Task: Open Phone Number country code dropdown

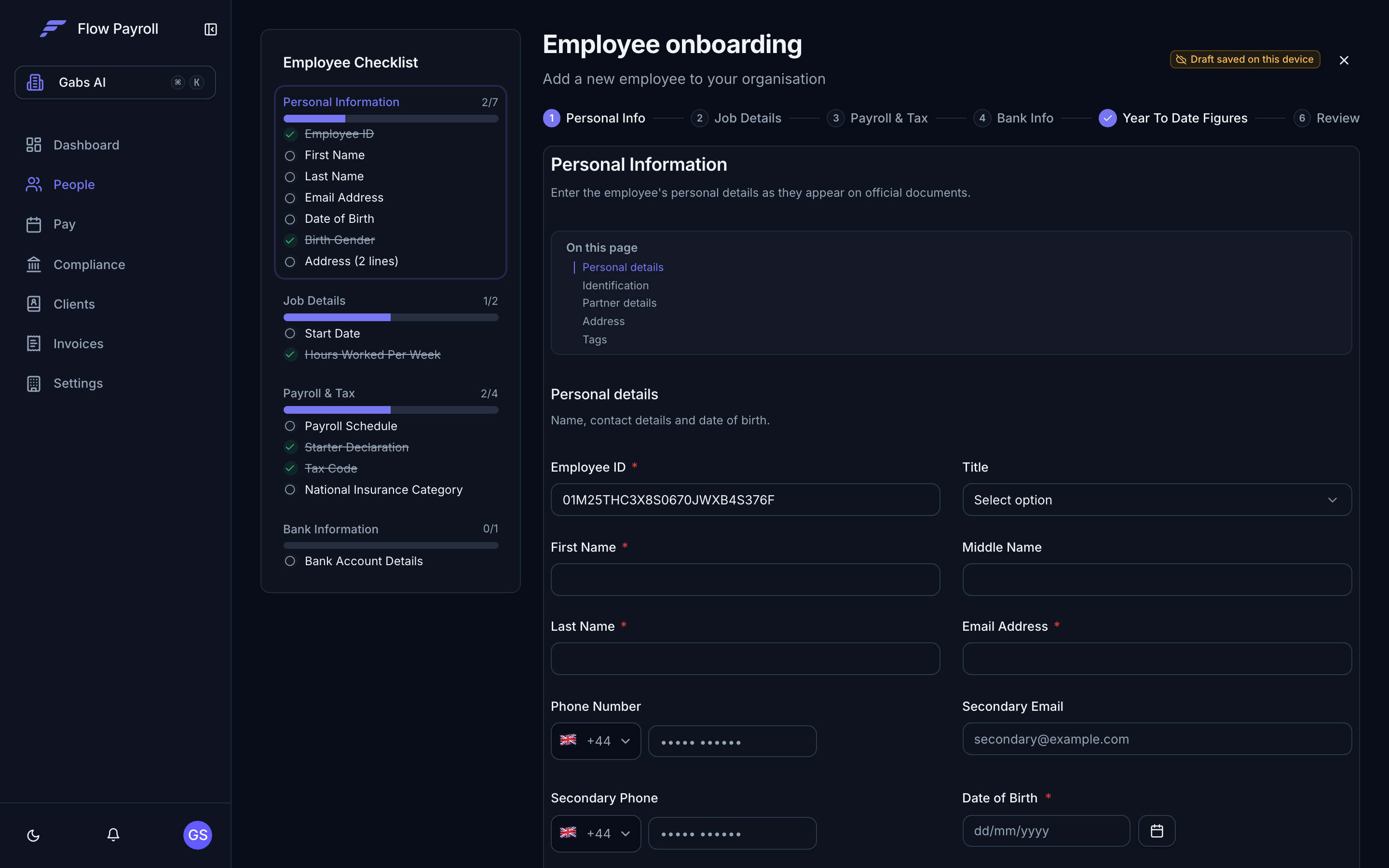Action: (x=596, y=741)
